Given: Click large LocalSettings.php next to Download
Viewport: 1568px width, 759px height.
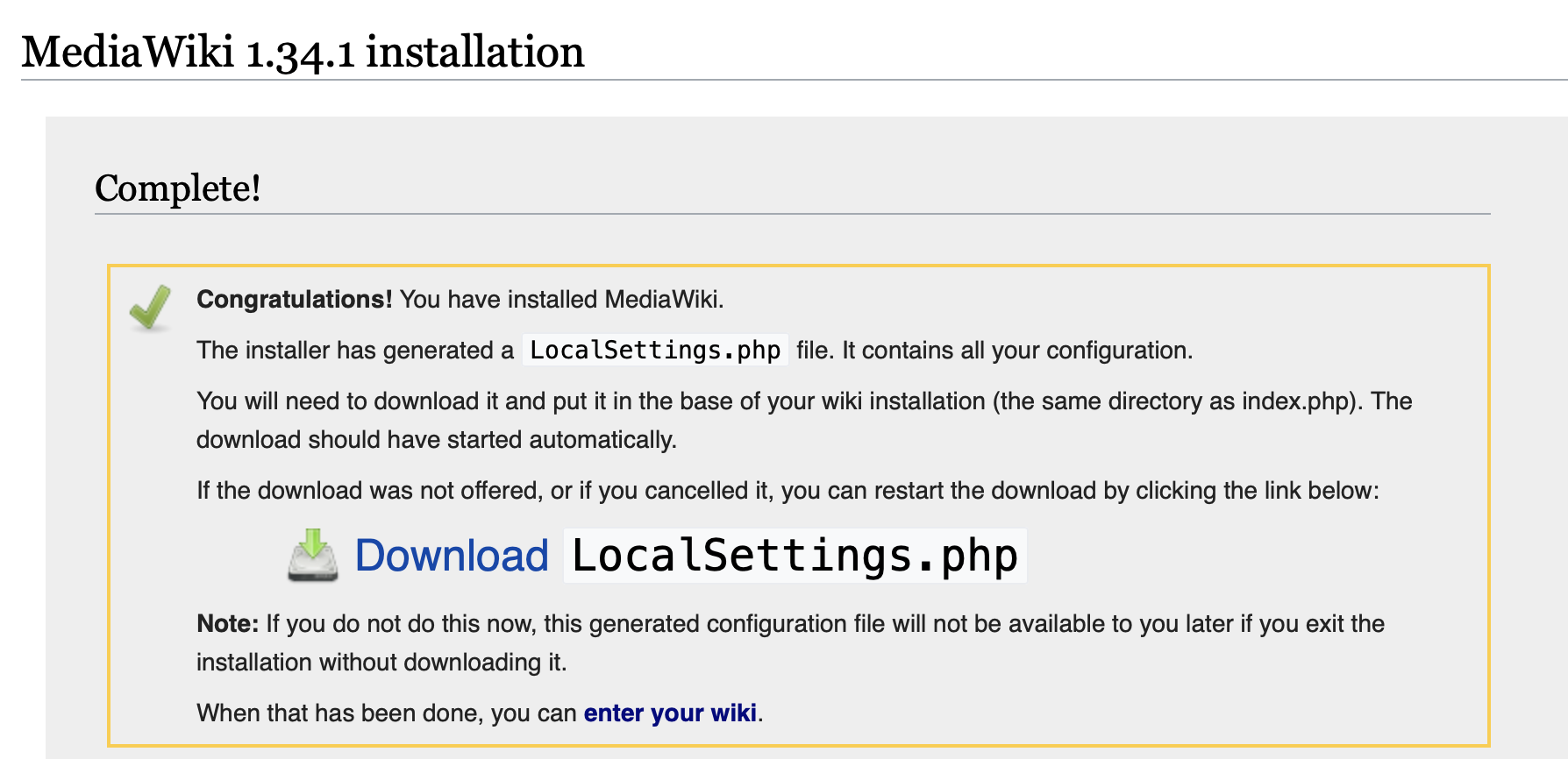Looking at the screenshot, I should pyautogui.click(x=795, y=556).
